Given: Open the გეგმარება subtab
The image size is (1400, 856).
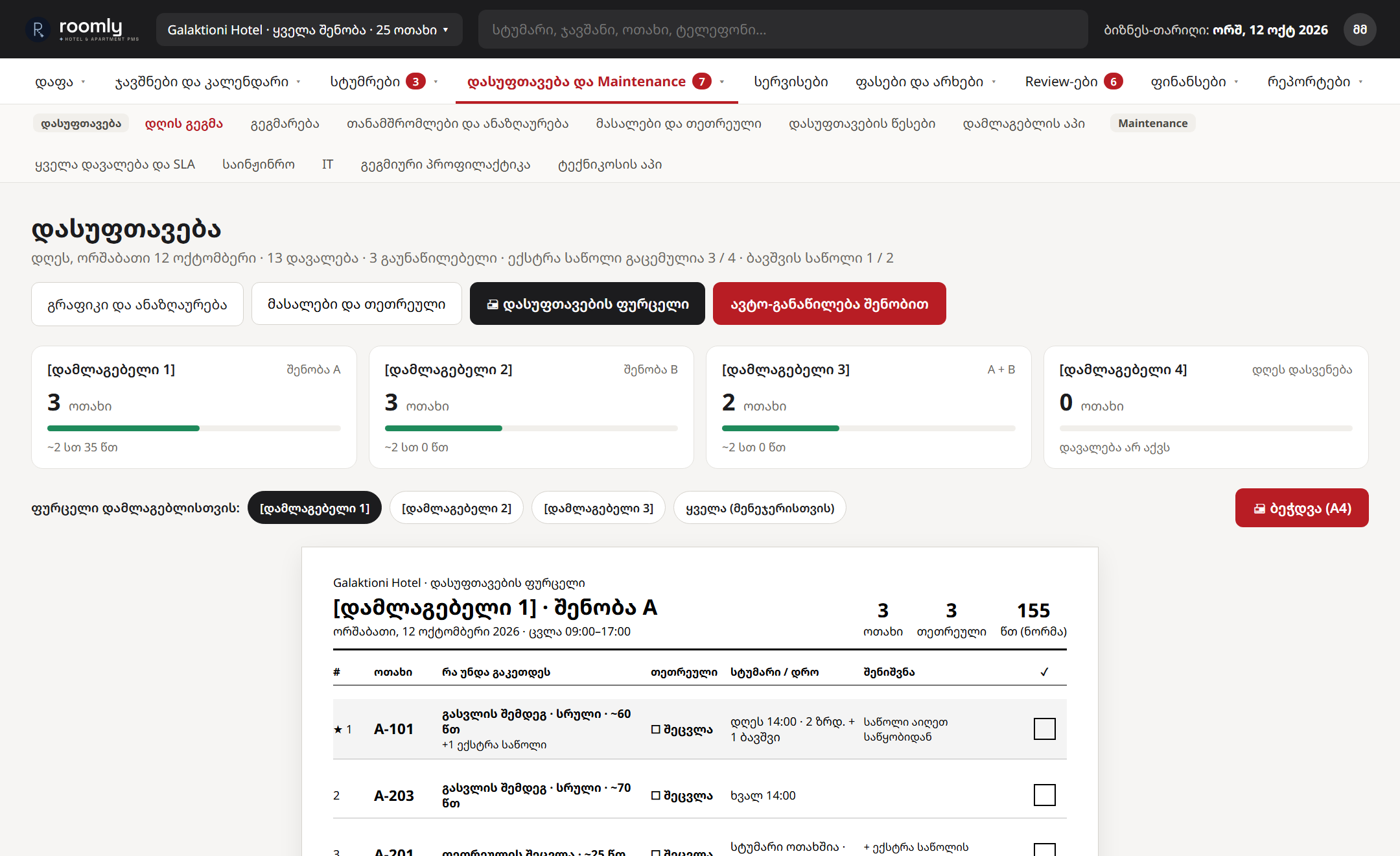Looking at the screenshot, I should pyautogui.click(x=285, y=123).
